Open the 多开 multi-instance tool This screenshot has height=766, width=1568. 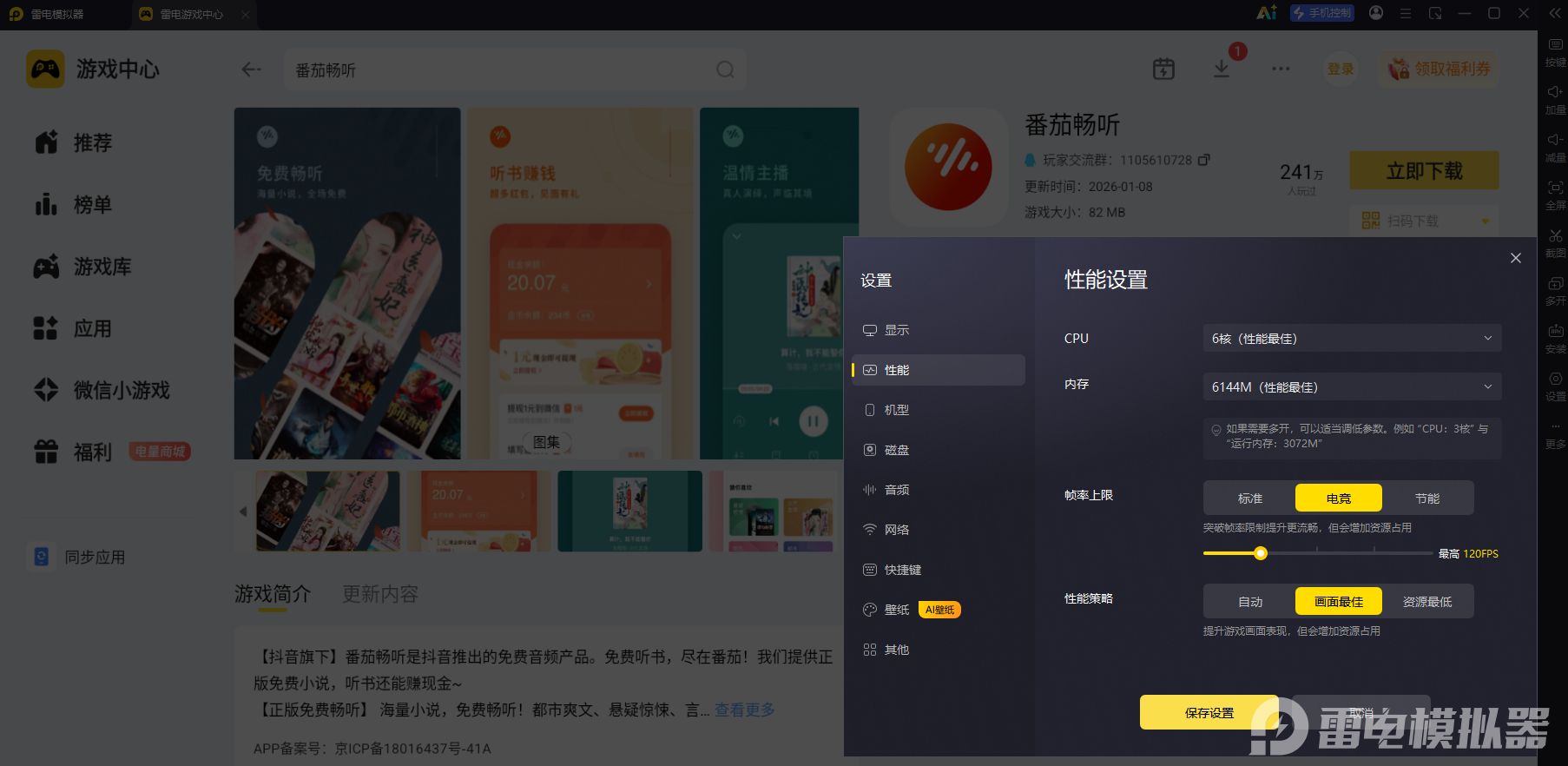click(1555, 291)
